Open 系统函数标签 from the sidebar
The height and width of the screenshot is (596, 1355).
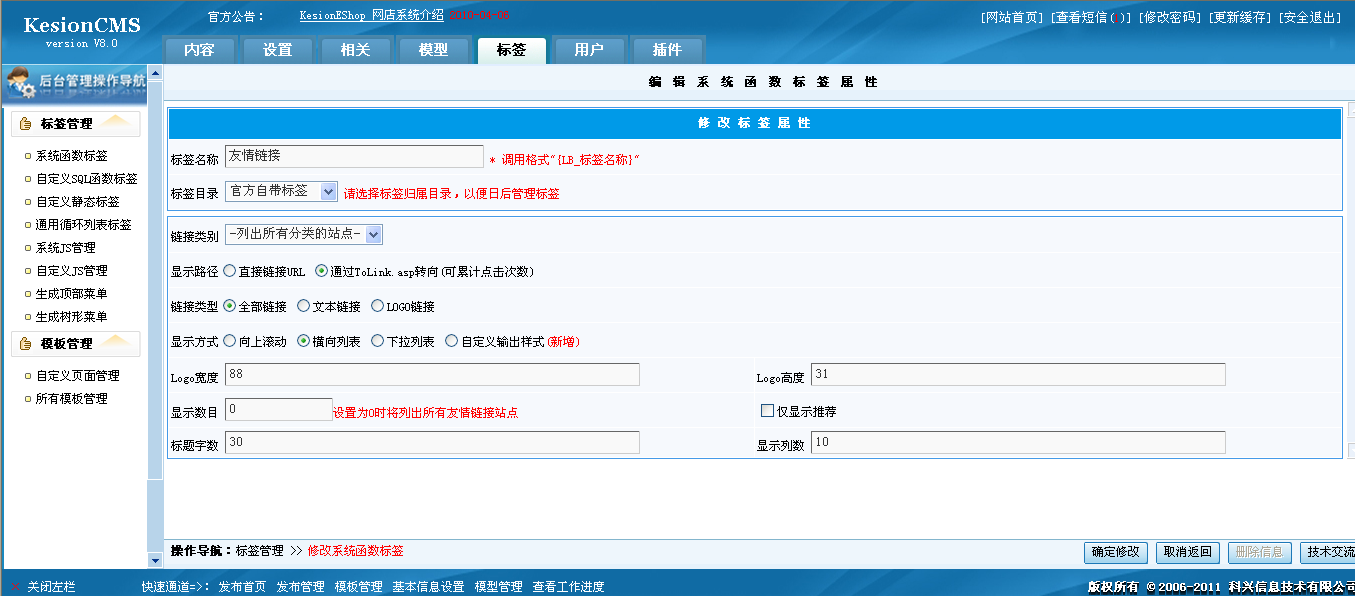[74, 154]
